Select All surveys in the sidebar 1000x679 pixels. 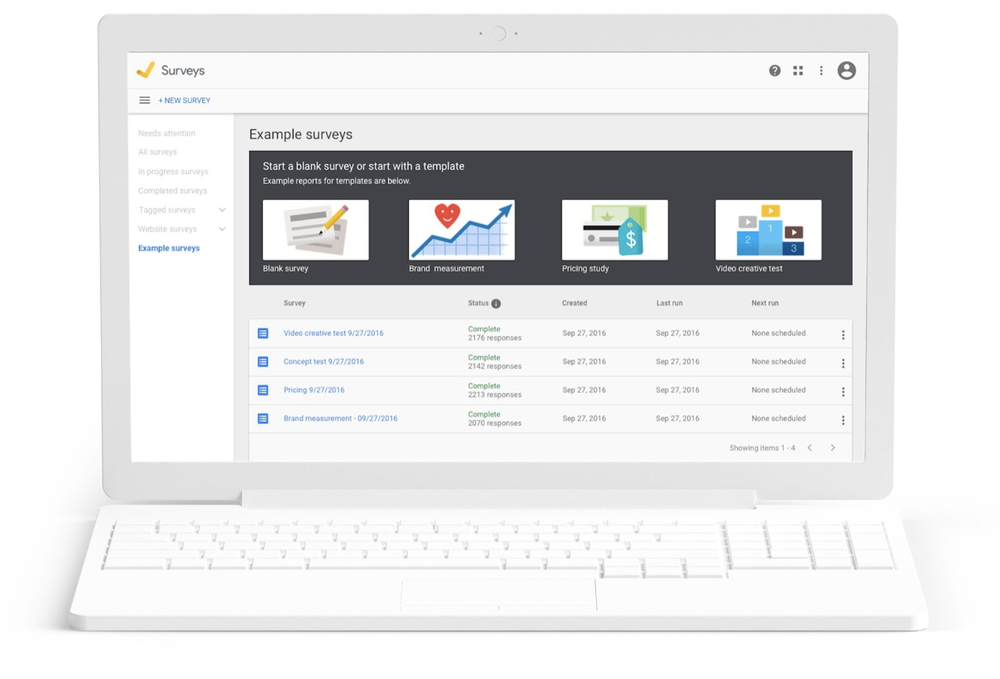(158, 152)
